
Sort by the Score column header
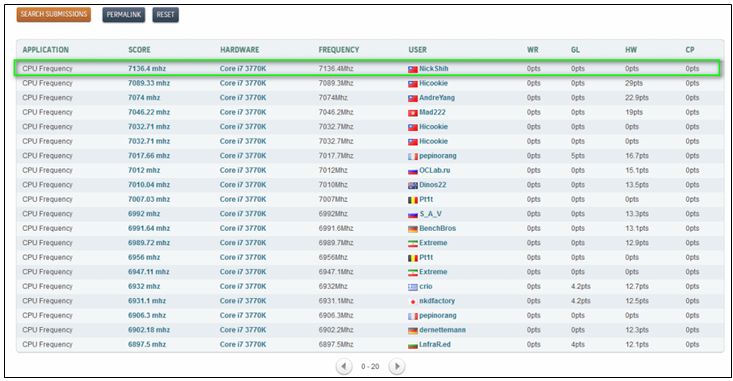[x=139, y=50]
